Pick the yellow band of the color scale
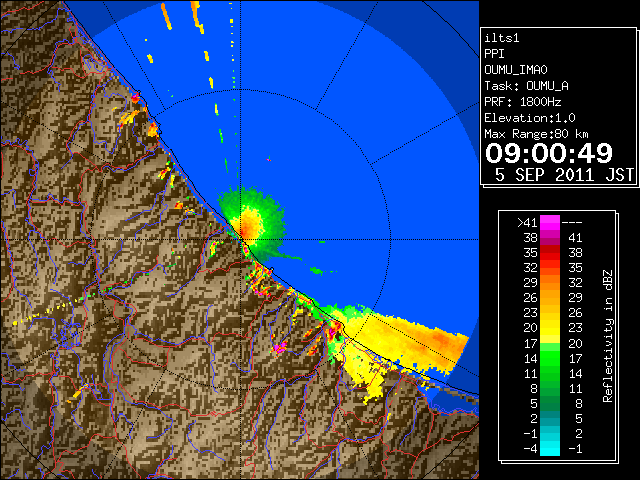This screenshot has width=640, height=480. pyautogui.click(x=550, y=328)
